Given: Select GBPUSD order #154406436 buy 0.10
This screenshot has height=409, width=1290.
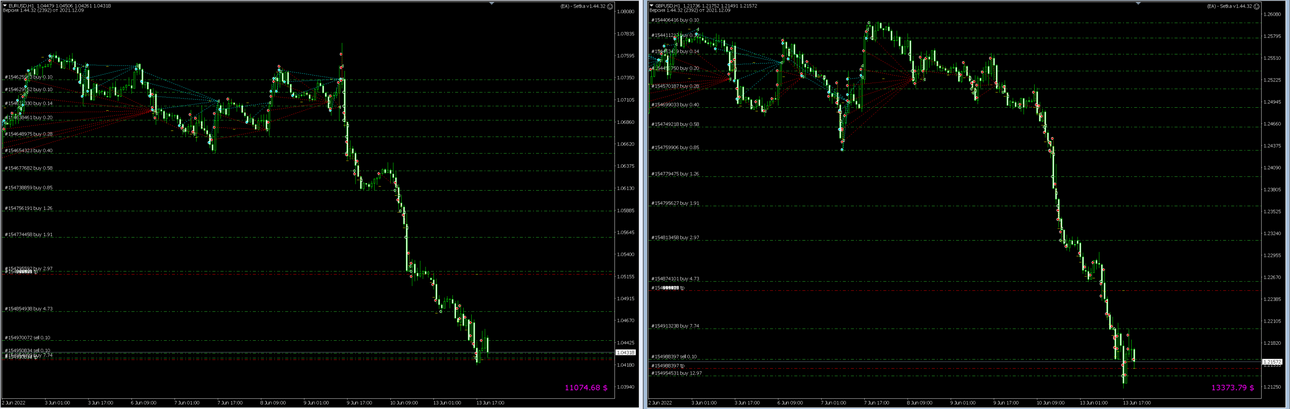Looking at the screenshot, I should click(x=675, y=20).
